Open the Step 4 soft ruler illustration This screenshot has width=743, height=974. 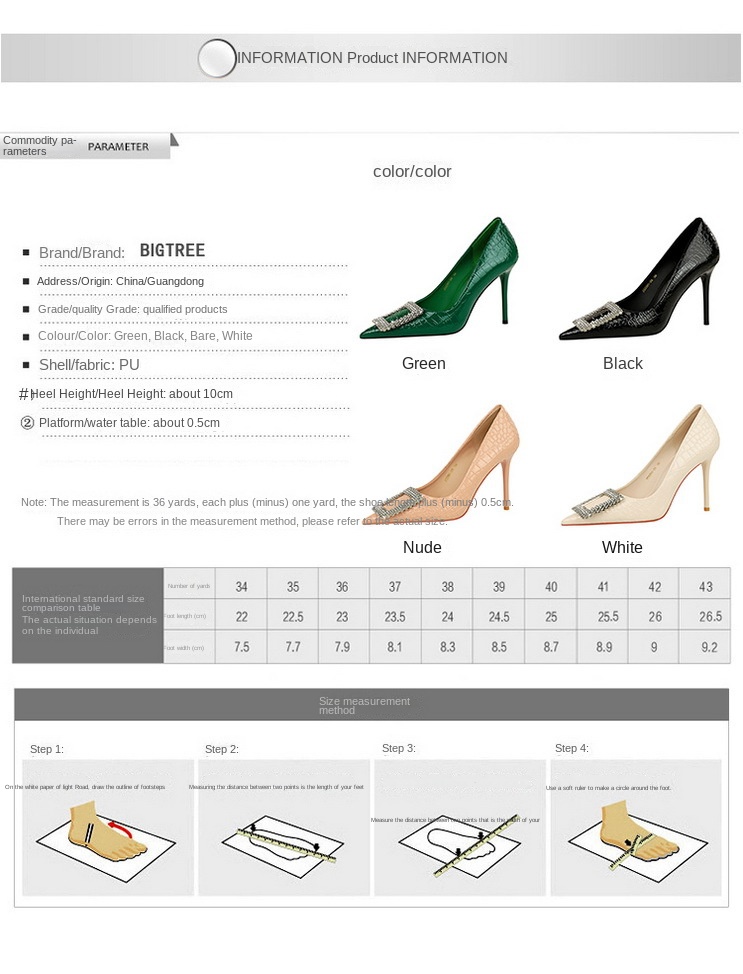pyautogui.click(x=636, y=828)
